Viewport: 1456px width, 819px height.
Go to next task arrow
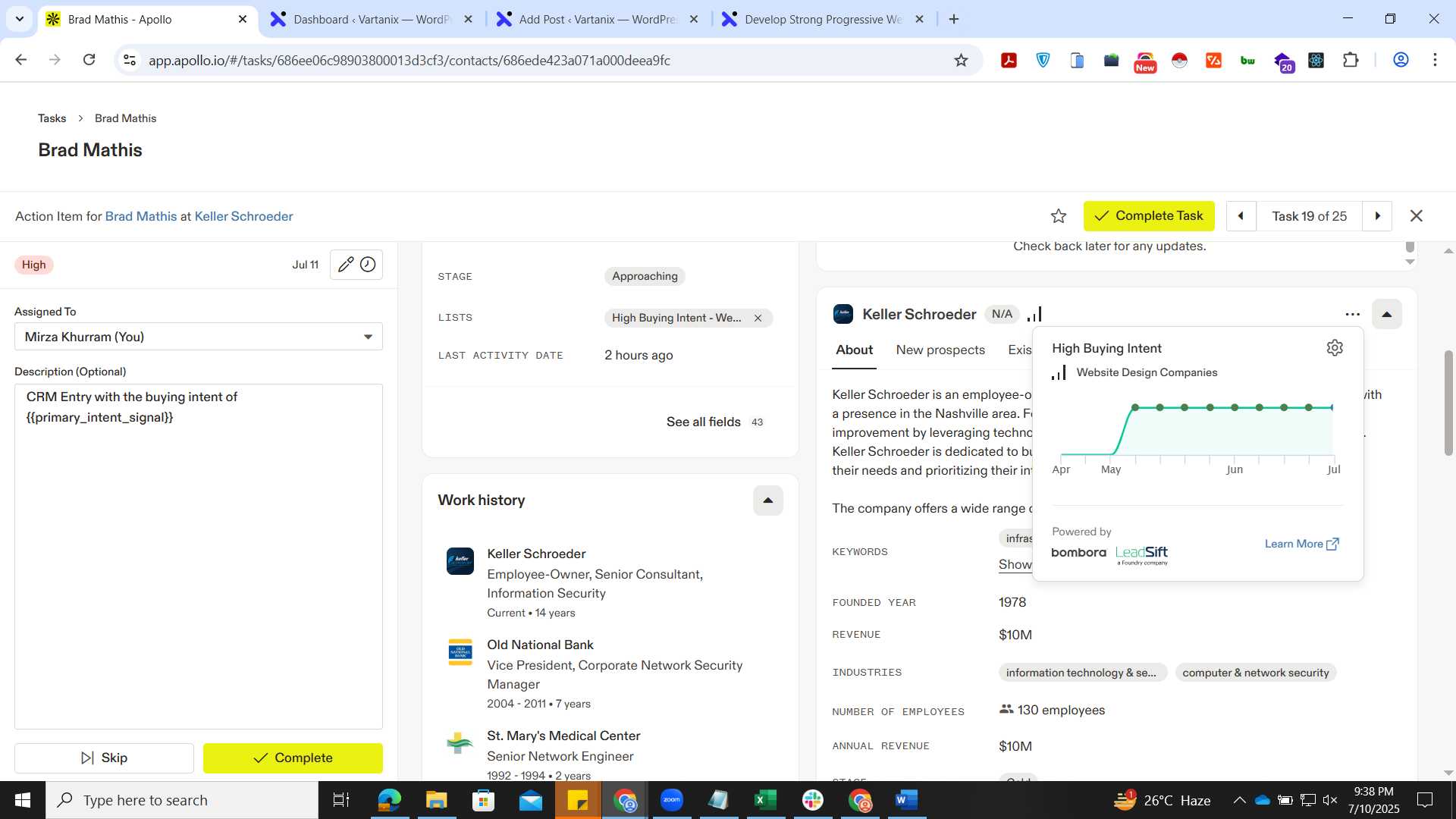(1377, 216)
